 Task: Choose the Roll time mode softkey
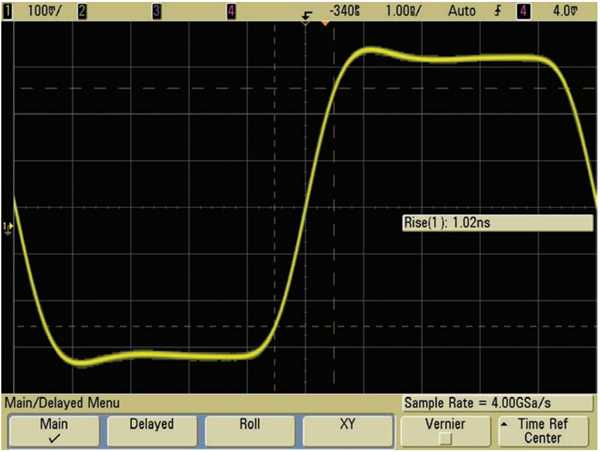click(249, 431)
